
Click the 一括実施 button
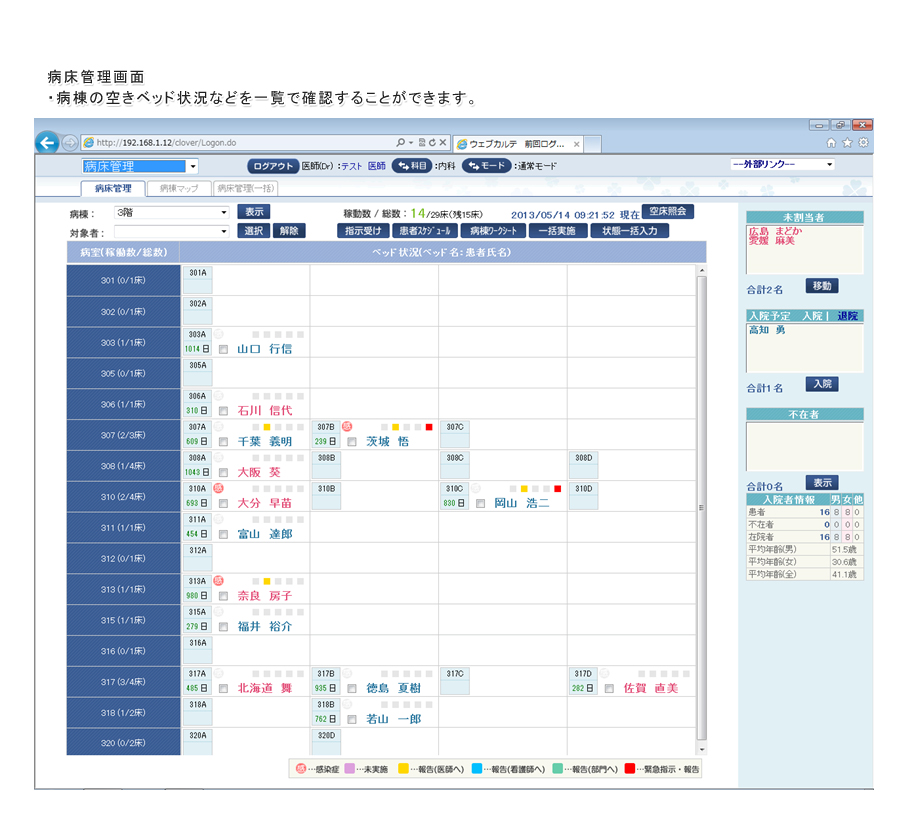(557, 231)
